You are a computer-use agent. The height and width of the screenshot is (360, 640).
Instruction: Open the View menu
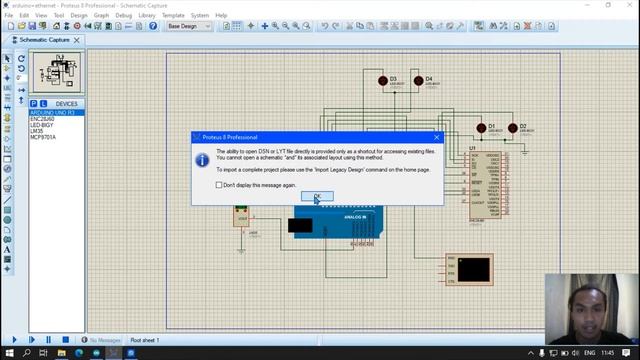pos(41,16)
